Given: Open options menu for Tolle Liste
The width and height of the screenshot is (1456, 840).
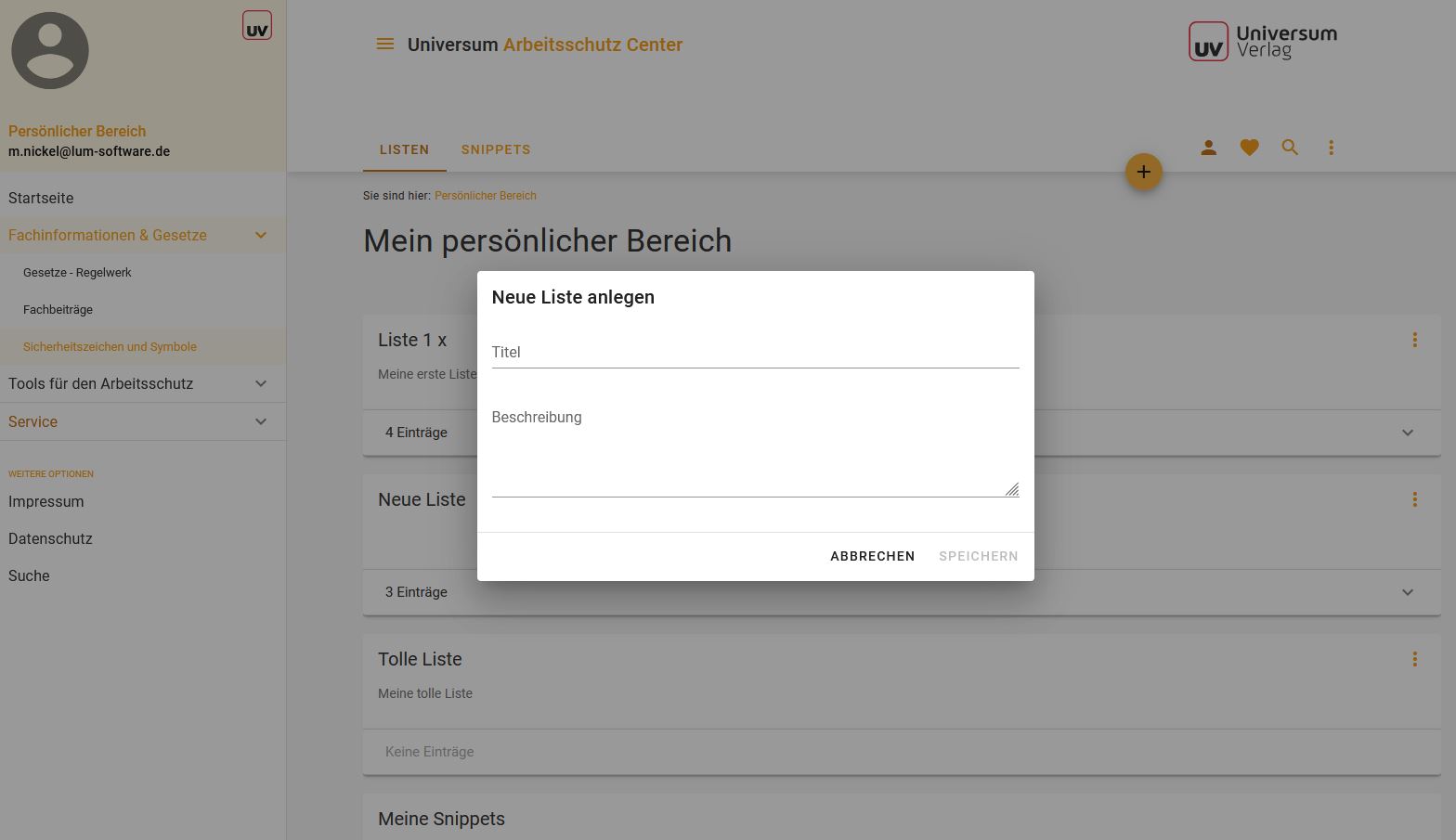Looking at the screenshot, I should click(1414, 659).
